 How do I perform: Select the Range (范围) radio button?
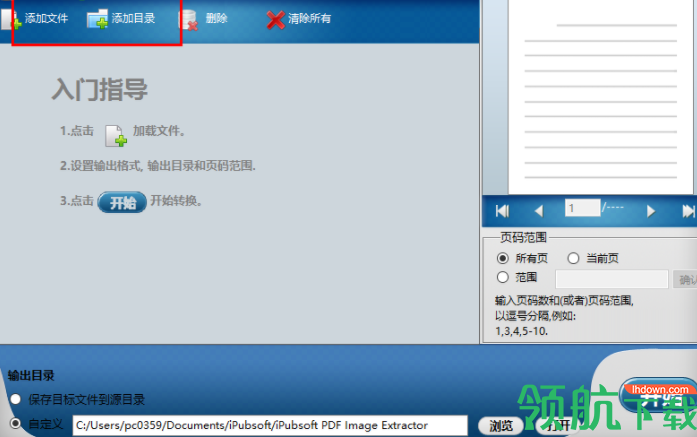point(503,277)
